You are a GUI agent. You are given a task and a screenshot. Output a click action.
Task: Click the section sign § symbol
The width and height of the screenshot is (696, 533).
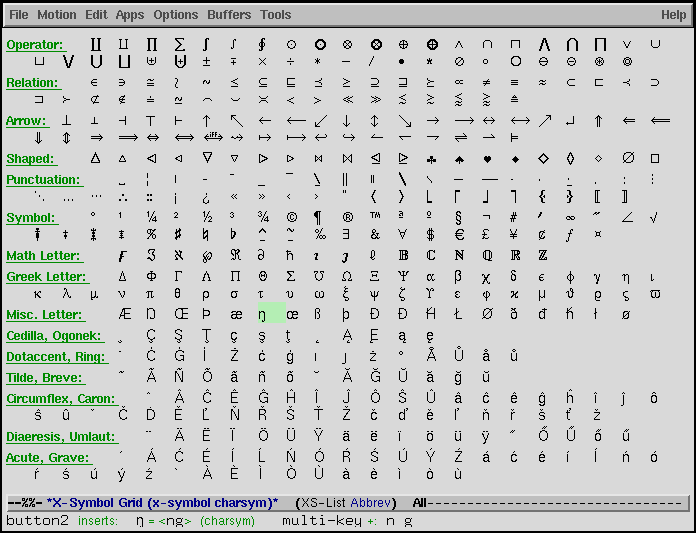coord(459,217)
